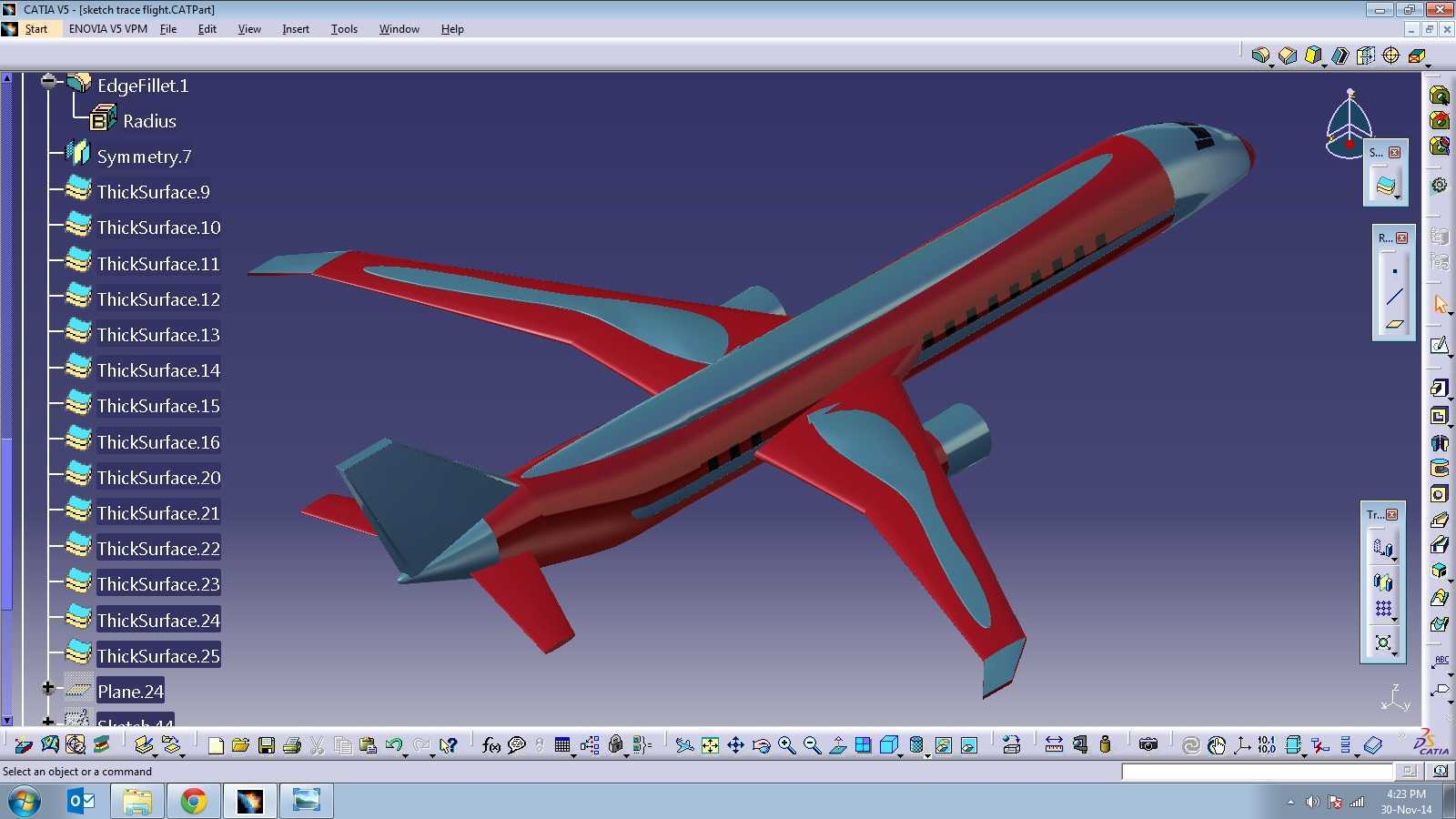The image size is (1456, 819).
Task: Click the yellow Shell tool icon
Action: click(x=1313, y=56)
